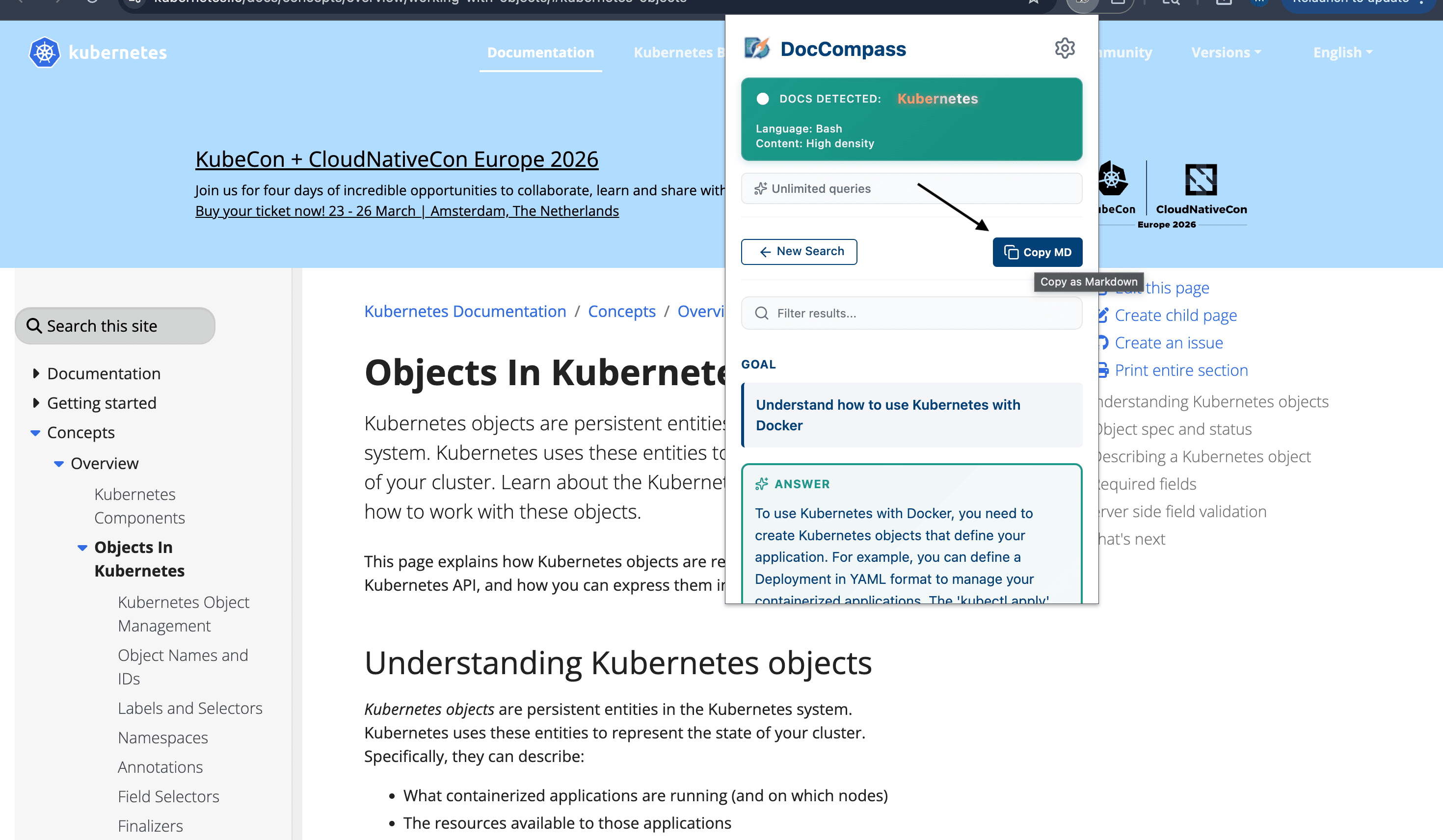The height and width of the screenshot is (840, 1443).
Task: Click the Unlimited queries sparkle icon
Action: click(760, 188)
